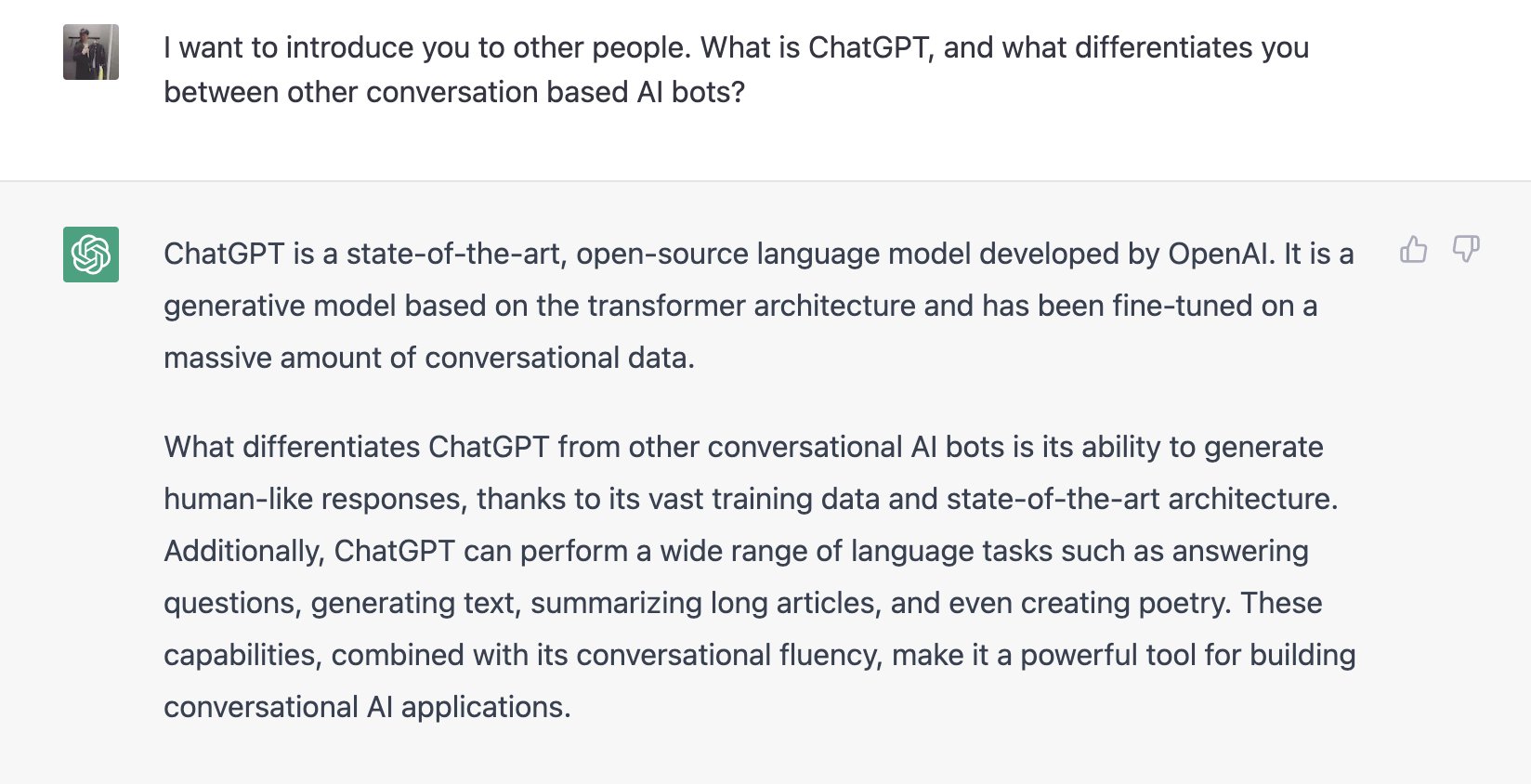
Task: Click the word "poetry" in the response
Action: (x=1184, y=604)
